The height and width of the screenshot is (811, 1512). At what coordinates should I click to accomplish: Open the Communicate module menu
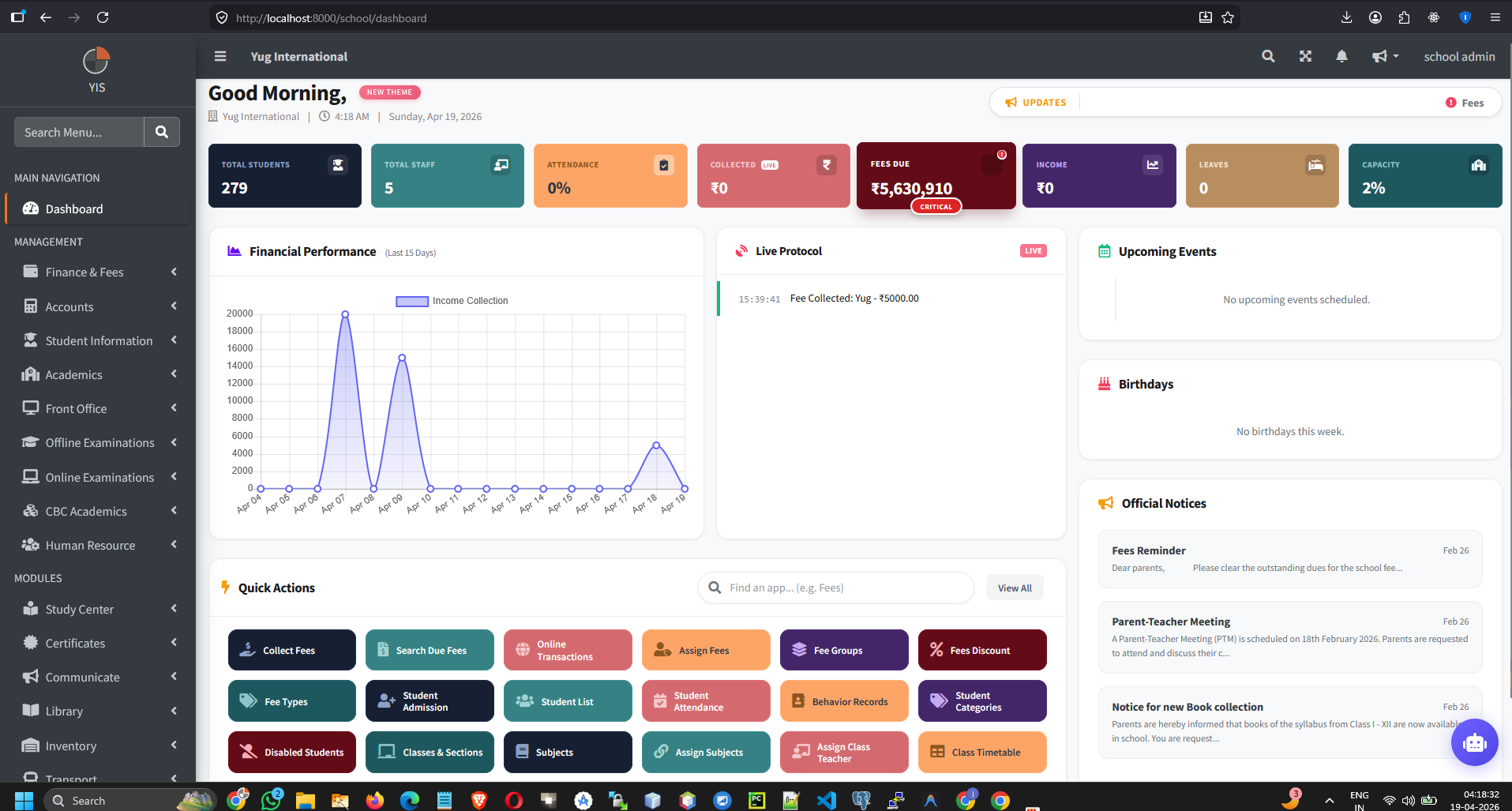(82, 677)
